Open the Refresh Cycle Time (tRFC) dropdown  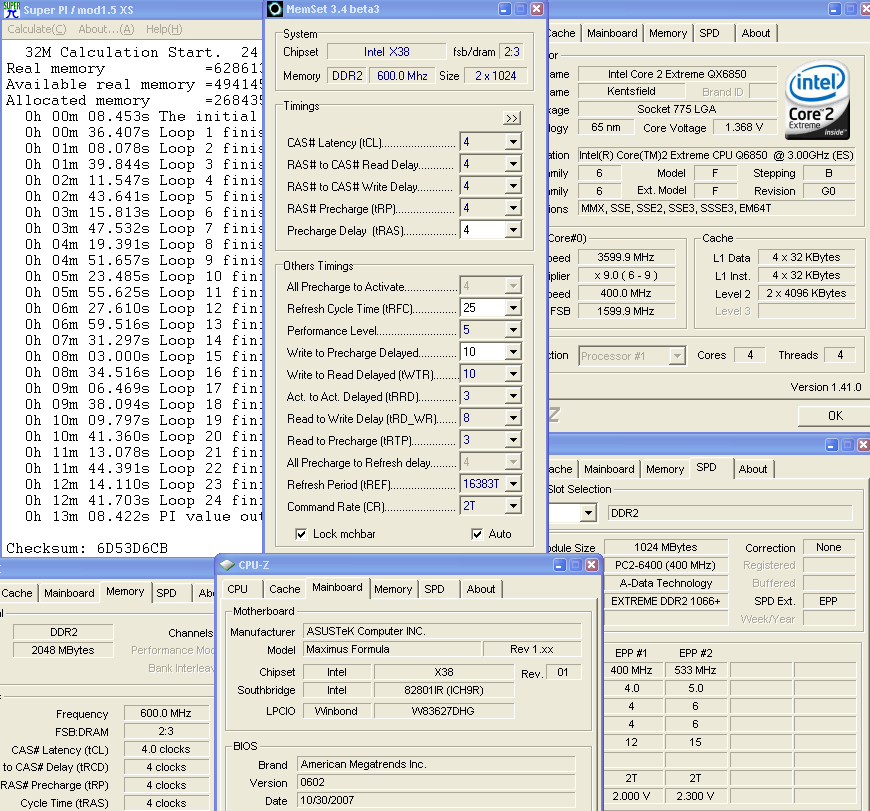tap(513, 308)
